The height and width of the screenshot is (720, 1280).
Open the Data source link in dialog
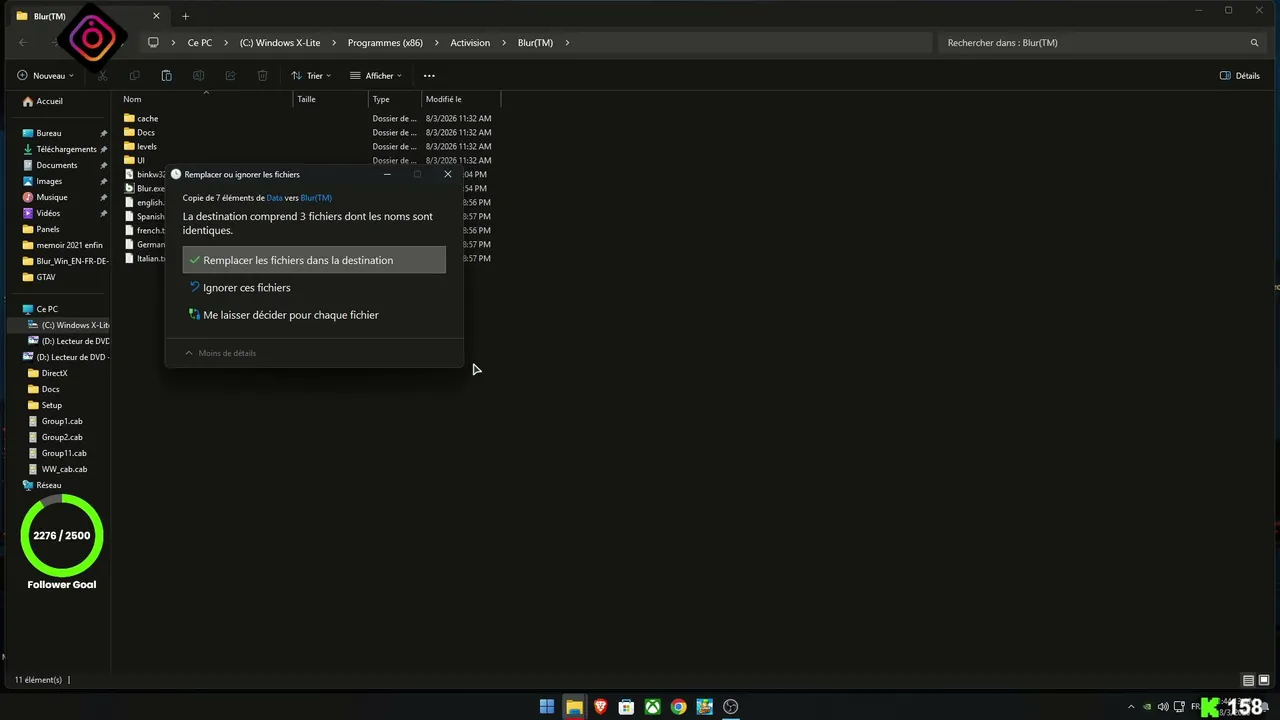(x=274, y=198)
